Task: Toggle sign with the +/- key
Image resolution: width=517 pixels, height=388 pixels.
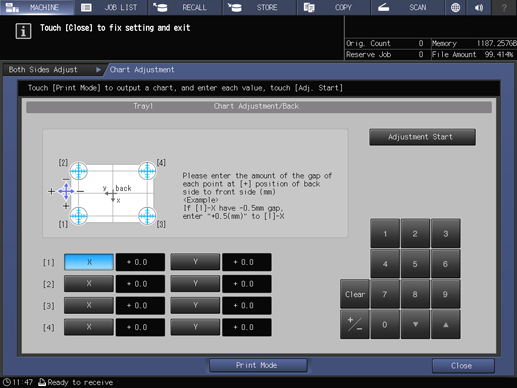Action: (355, 324)
